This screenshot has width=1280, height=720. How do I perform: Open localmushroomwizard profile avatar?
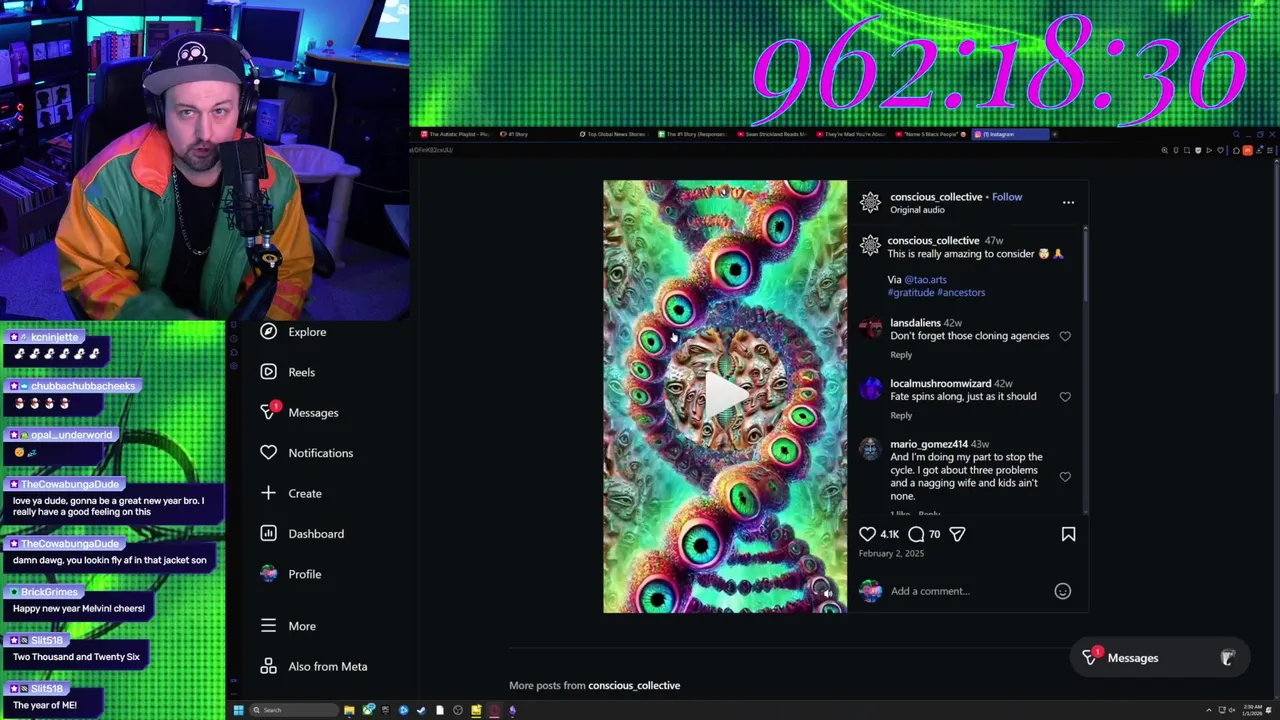[871, 389]
